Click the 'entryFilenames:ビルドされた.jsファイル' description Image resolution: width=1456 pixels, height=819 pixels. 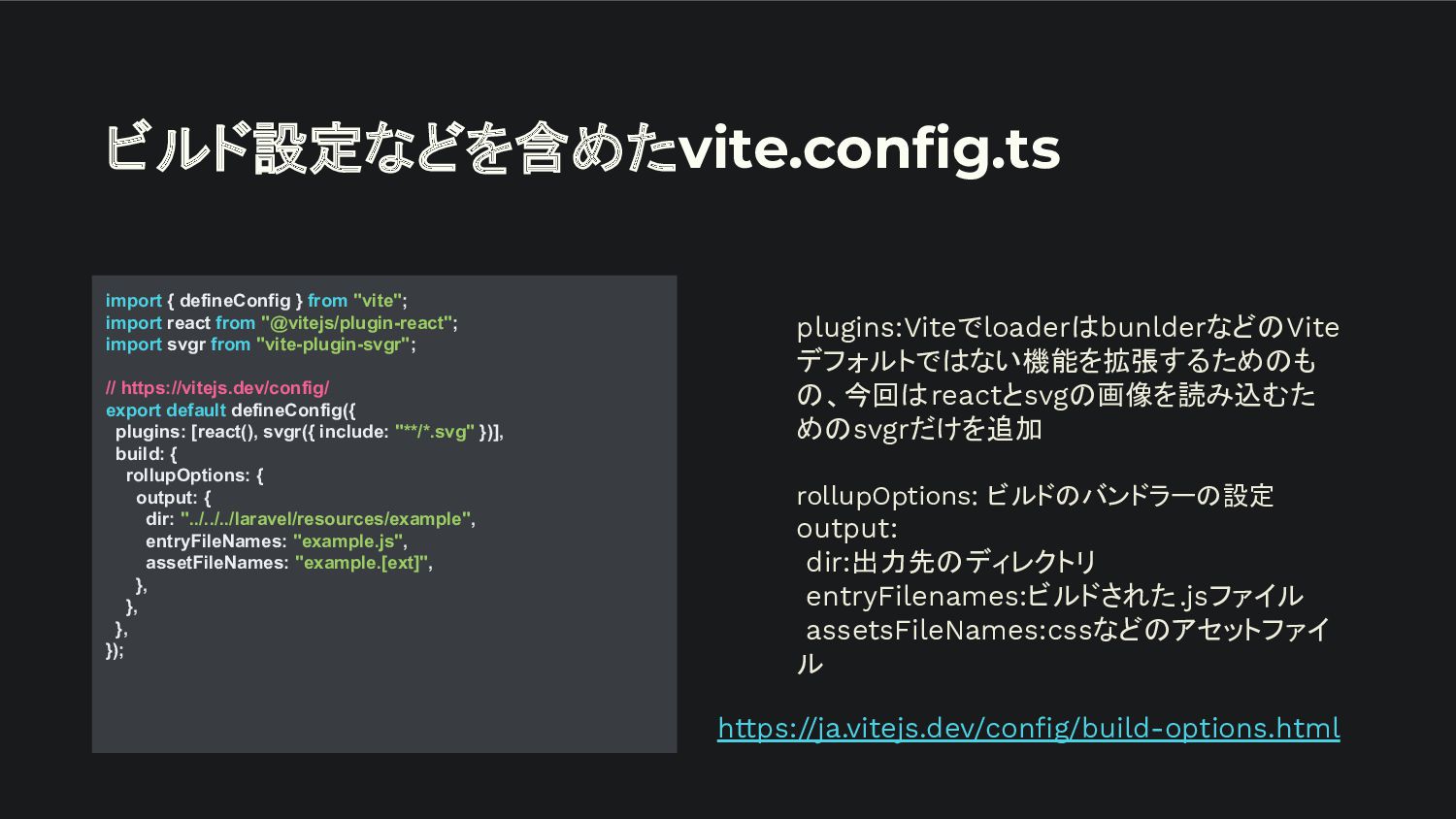(x=1054, y=596)
